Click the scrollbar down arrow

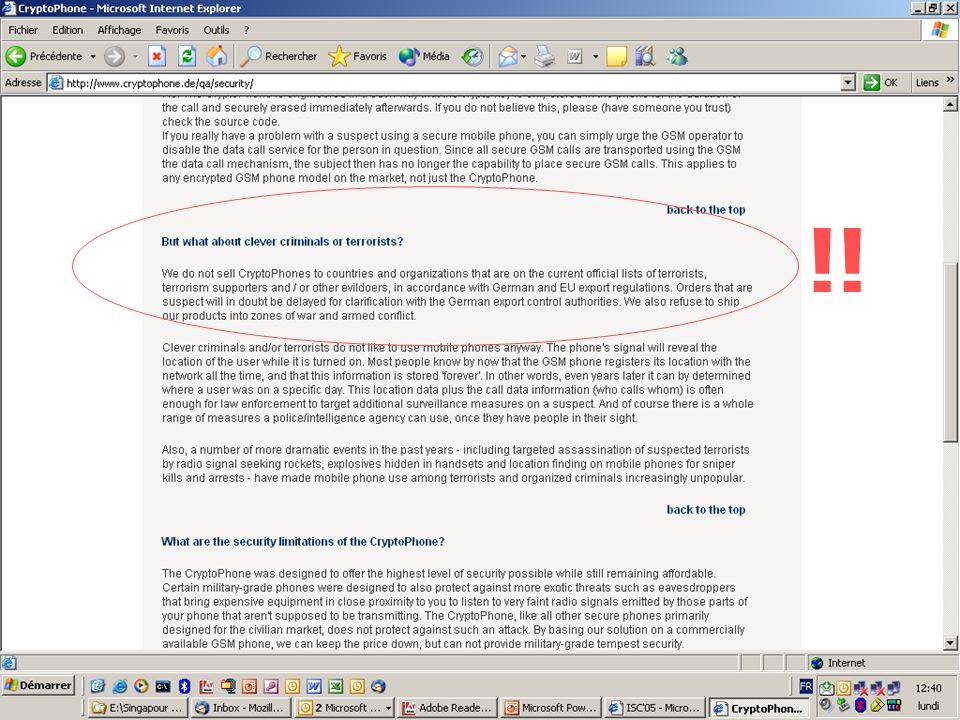pos(950,643)
